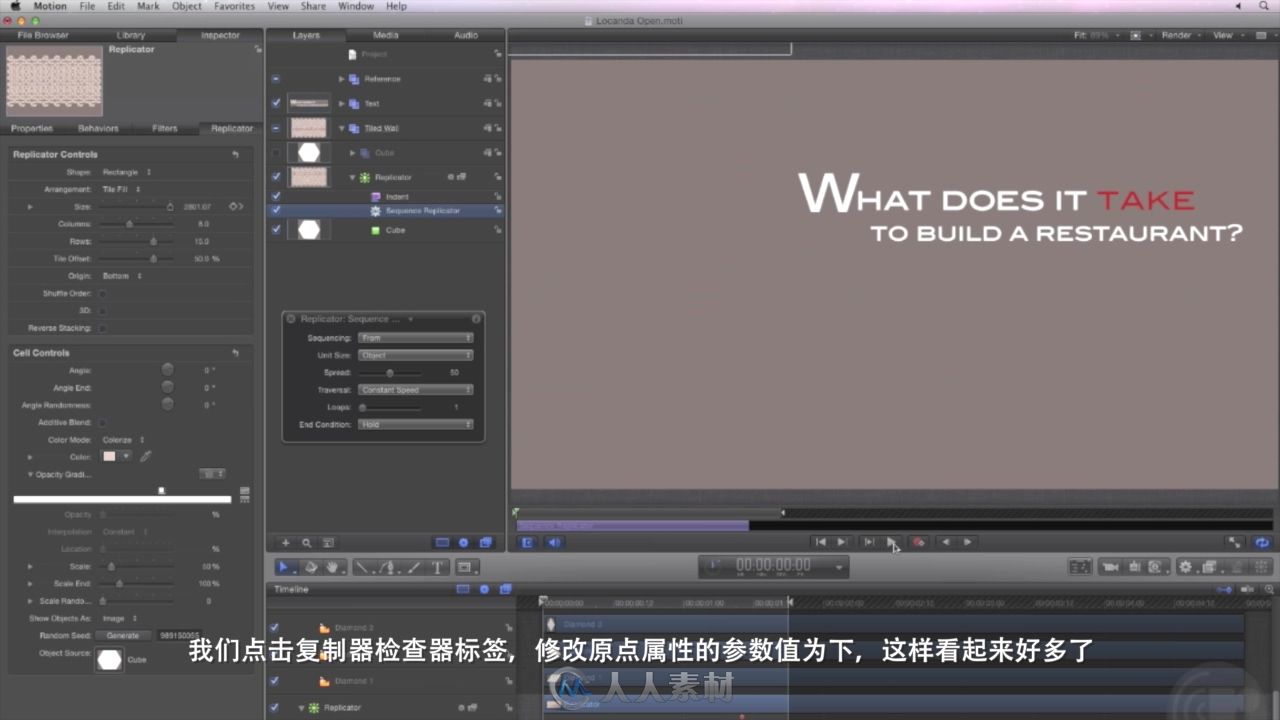Close the Replicator Sequence HUD

click(x=291, y=319)
